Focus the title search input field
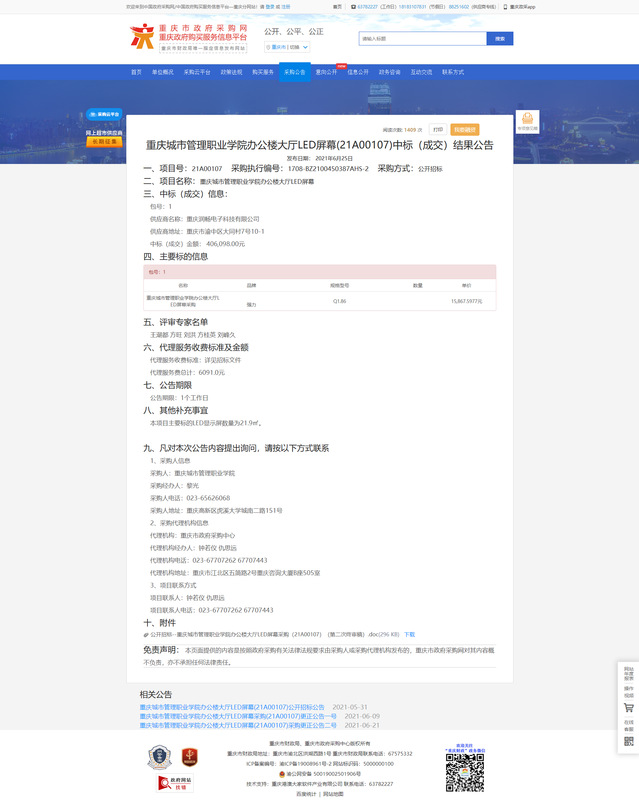 [423, 38]
